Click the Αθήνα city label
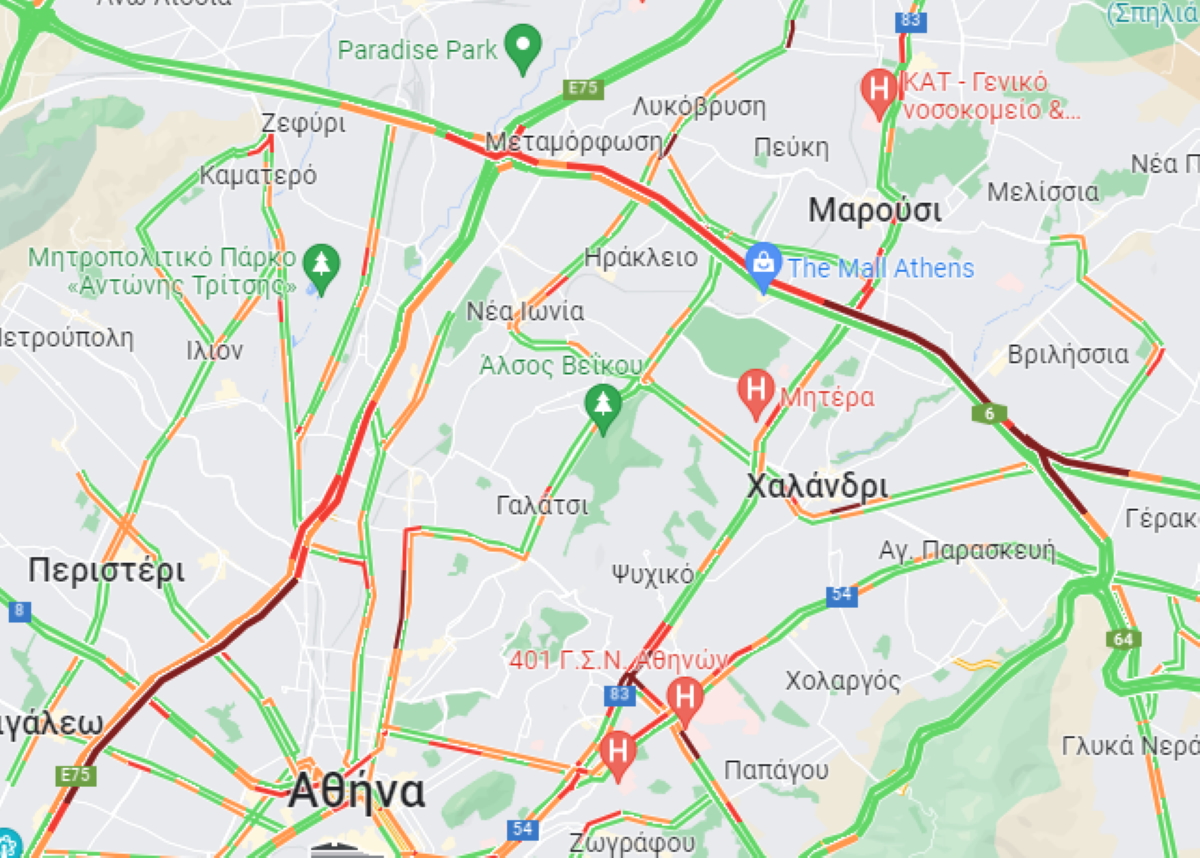Image resolution: width=1200 pixels, height=858 pixels. click(x=357, y=791)
